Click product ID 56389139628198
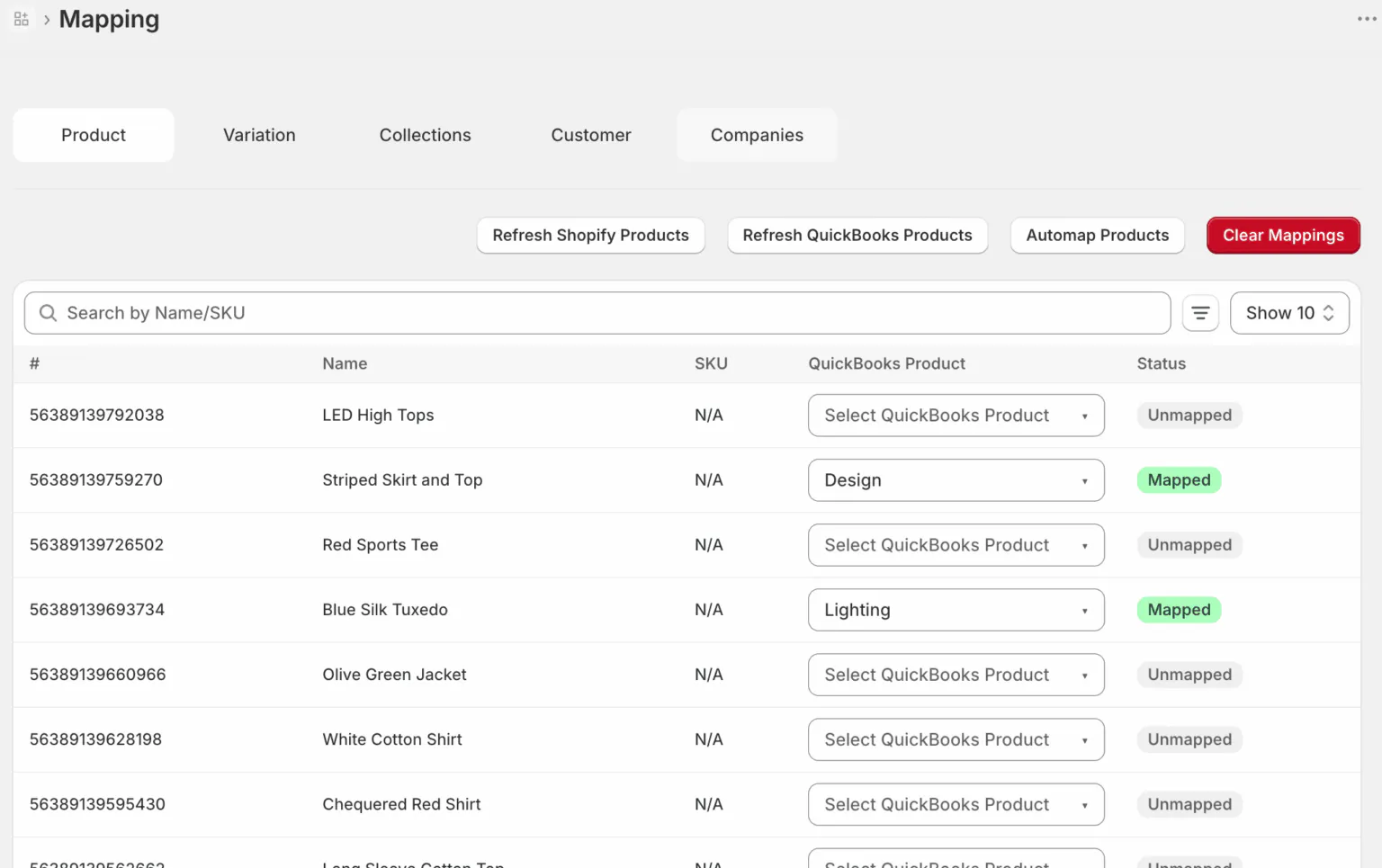The height and width of the screenshot is (868, 1382). (x=96, y=739)
